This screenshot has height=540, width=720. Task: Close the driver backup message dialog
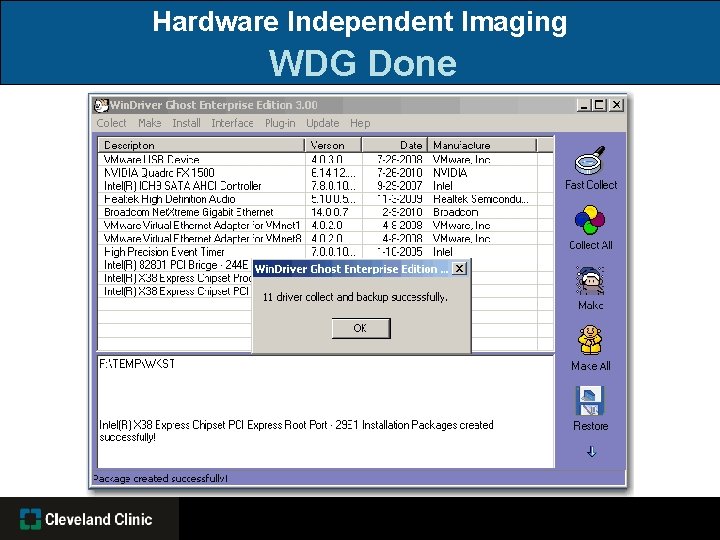pyautogui.click(x=459, y=269)
